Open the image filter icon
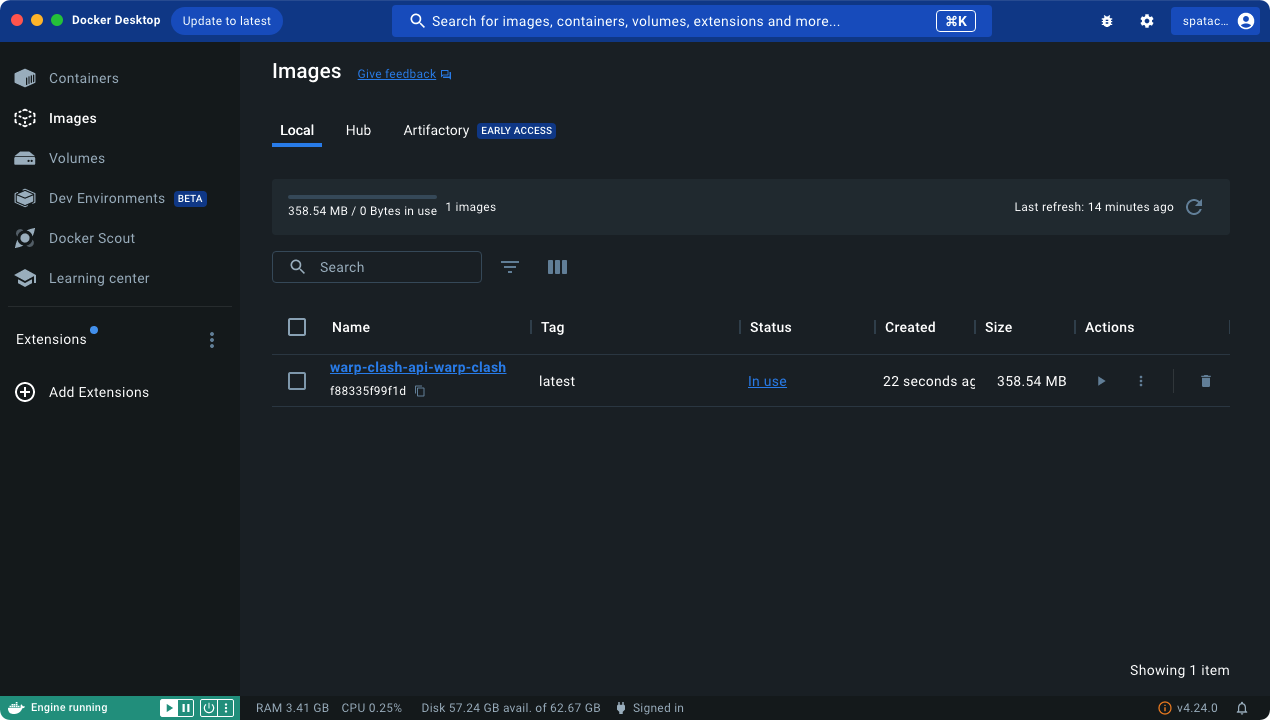The width and height of the screenshot is (1270, 720). click(510, 267)
